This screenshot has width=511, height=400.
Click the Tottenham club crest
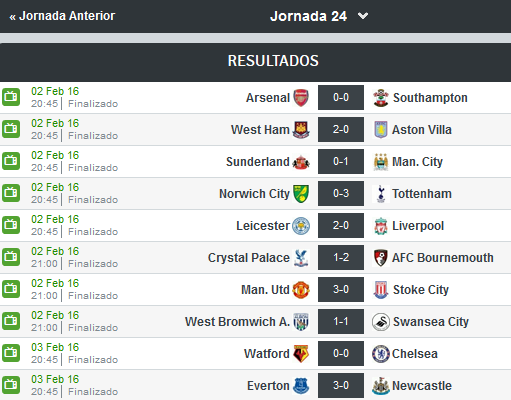[381, 194]
